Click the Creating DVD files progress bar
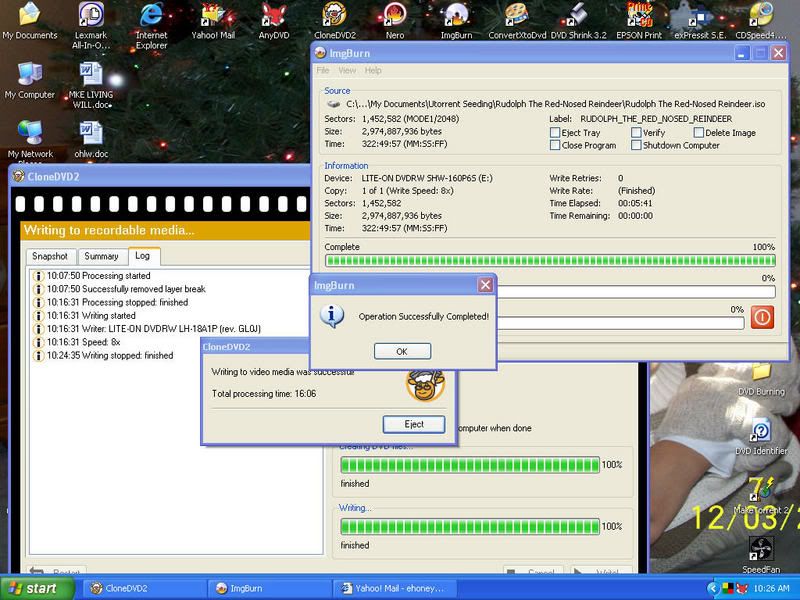 pos(470,465)
